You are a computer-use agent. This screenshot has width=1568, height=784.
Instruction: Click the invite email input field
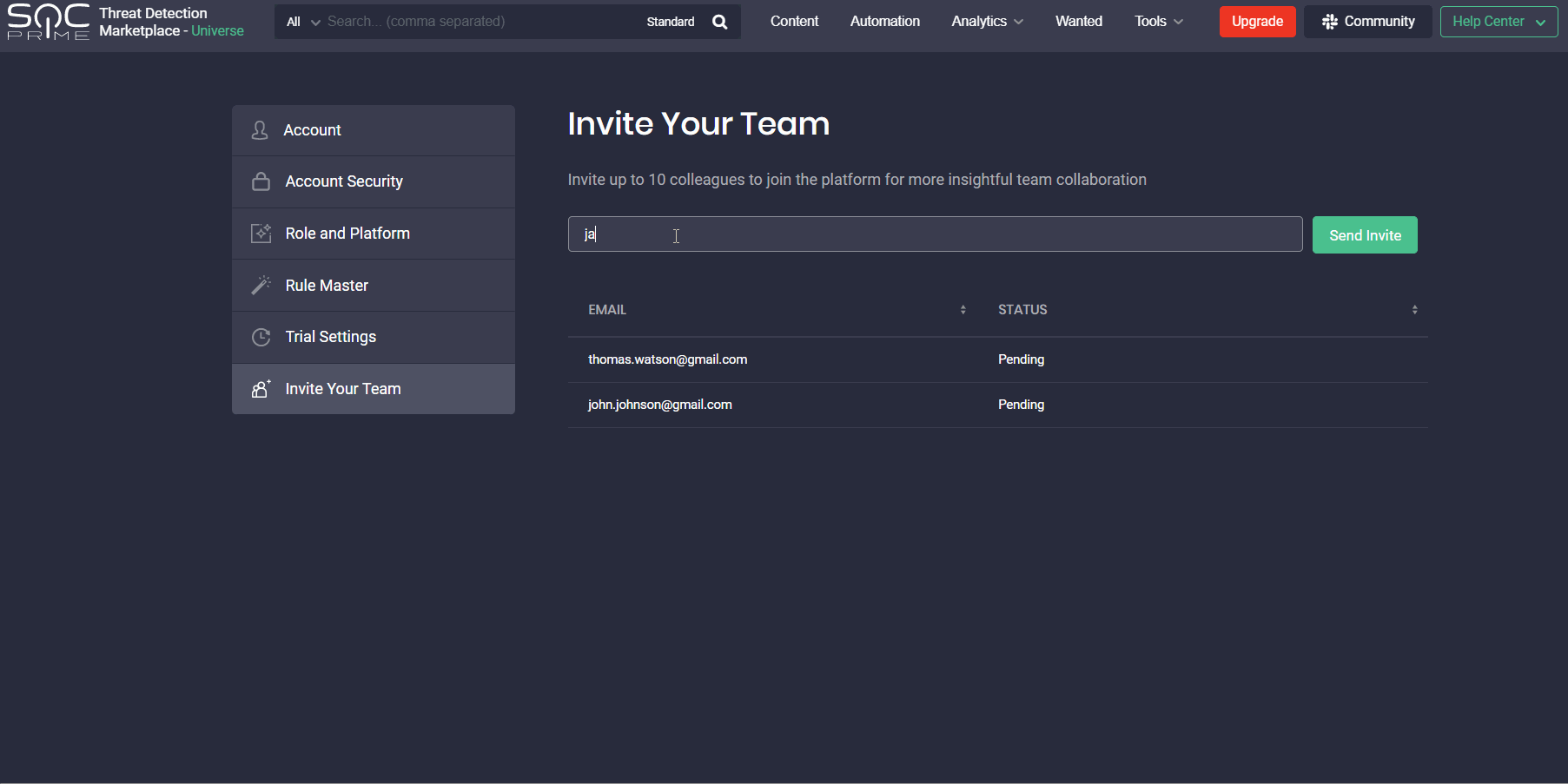935,234
